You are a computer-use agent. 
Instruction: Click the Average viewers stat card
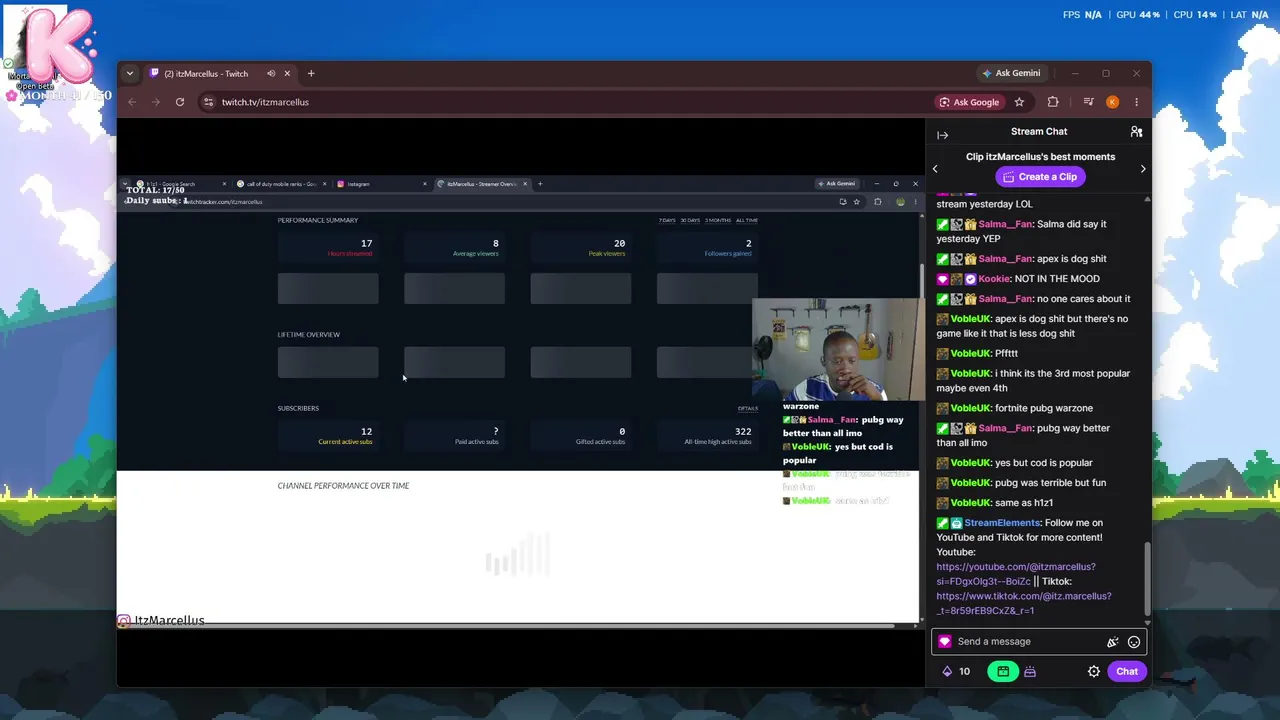click(x=454, y=248)
